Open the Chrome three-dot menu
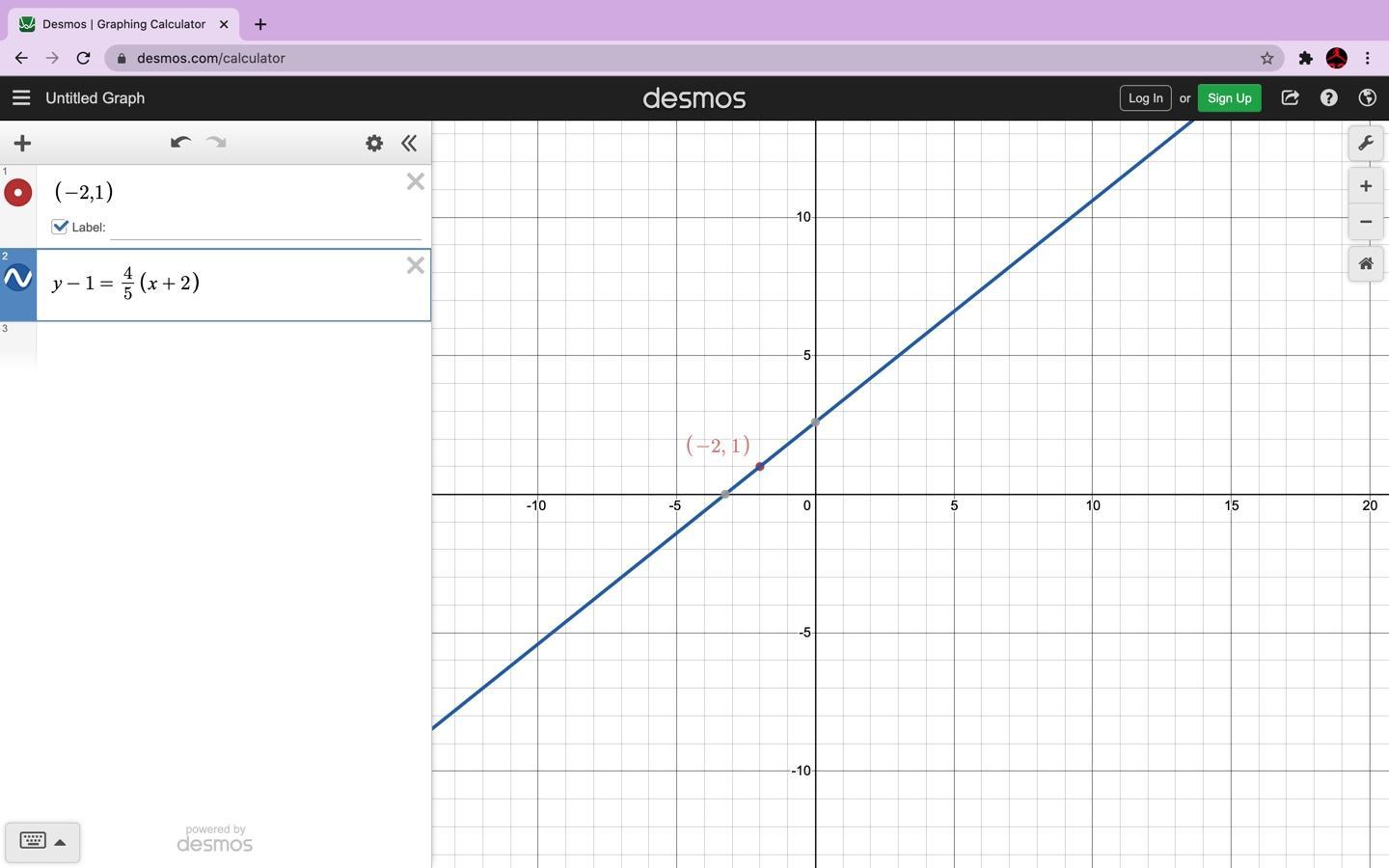Viewport: 1389px width, 868px height. tap(1368, 58)
